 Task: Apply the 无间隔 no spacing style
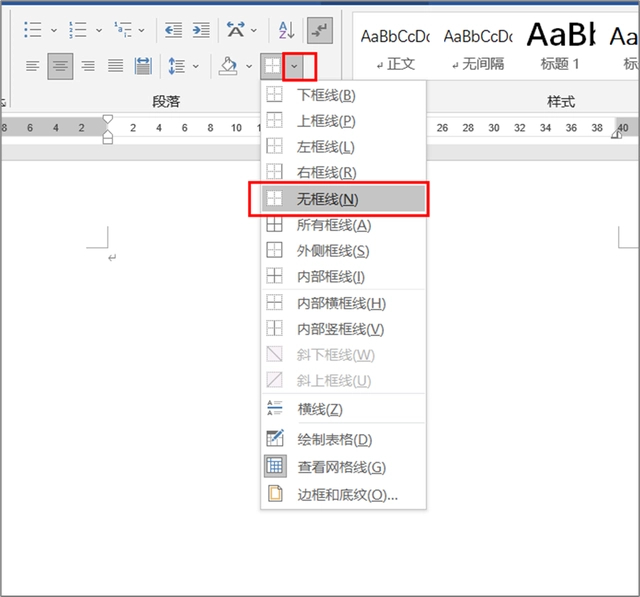tap(478, 49)
